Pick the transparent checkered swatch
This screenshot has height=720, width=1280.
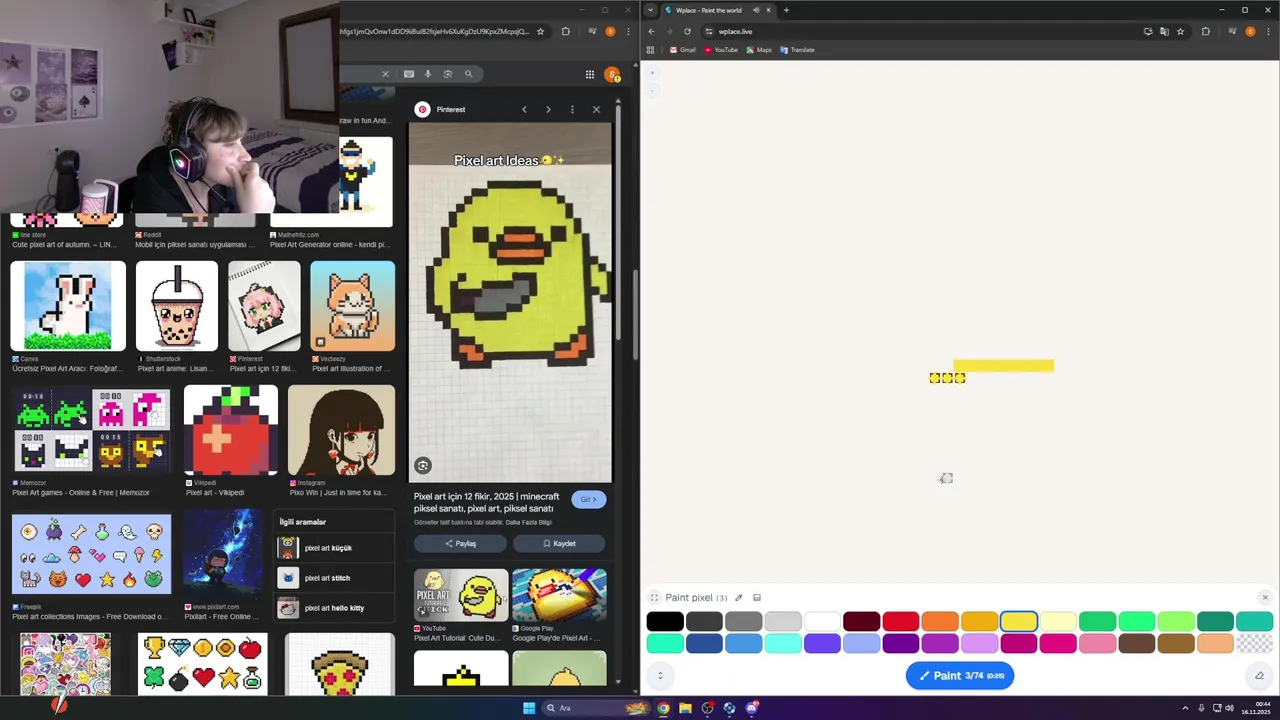(1255, 643)
